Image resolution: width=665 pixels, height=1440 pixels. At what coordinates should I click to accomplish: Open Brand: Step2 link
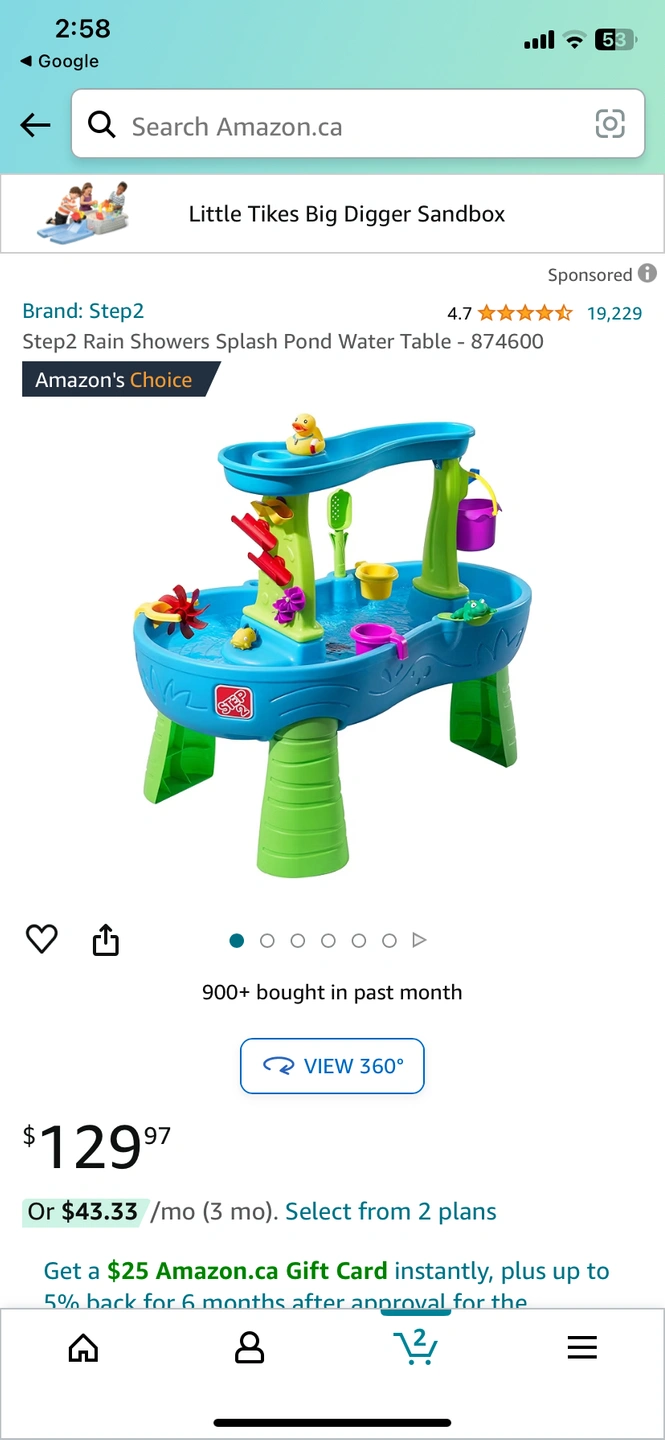coord(83,311)
